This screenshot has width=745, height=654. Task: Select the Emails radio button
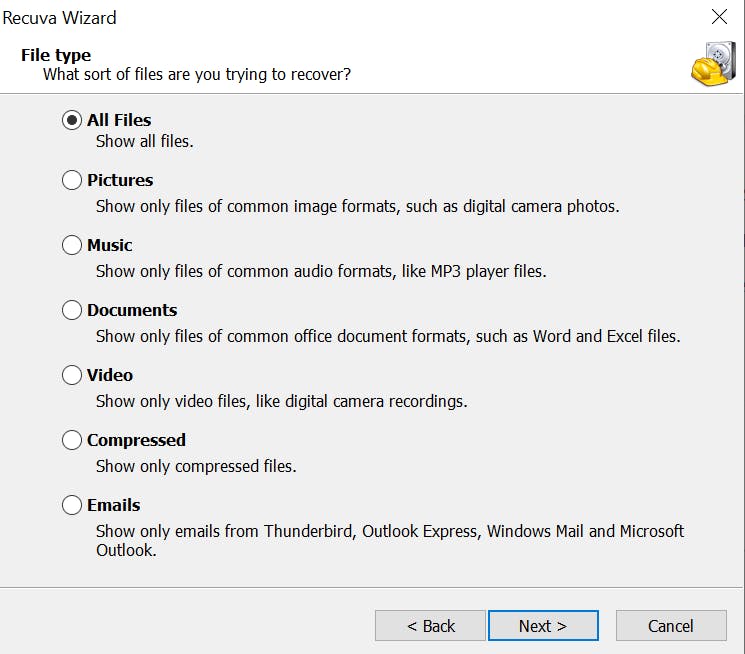pos(72,505)
